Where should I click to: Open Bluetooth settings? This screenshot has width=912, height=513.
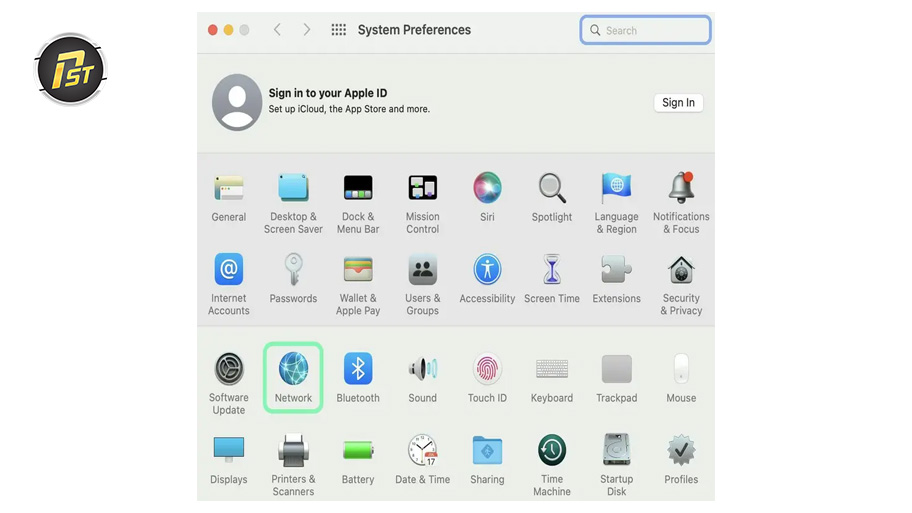click(x=358, y=378)
